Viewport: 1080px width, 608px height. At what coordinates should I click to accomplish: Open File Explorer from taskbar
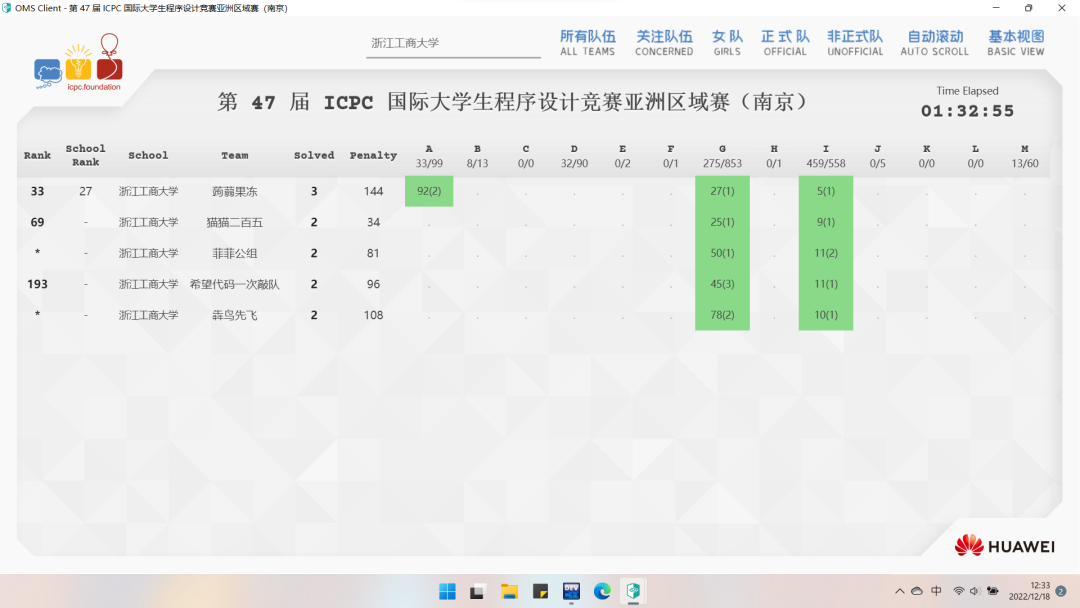coord(509,591)
